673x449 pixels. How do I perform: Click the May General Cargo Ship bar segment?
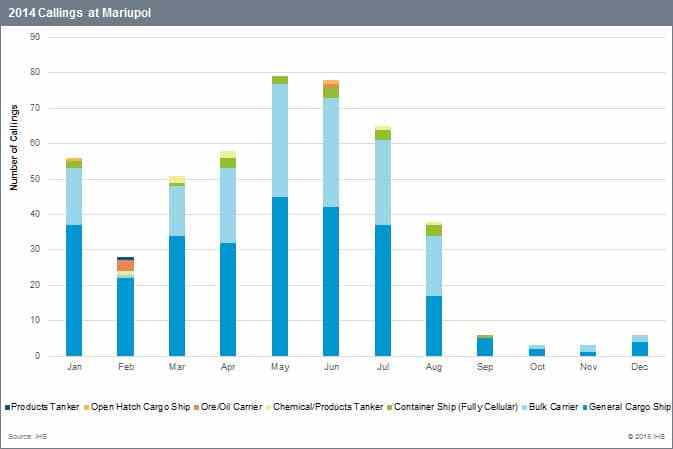tap(280, 276)
